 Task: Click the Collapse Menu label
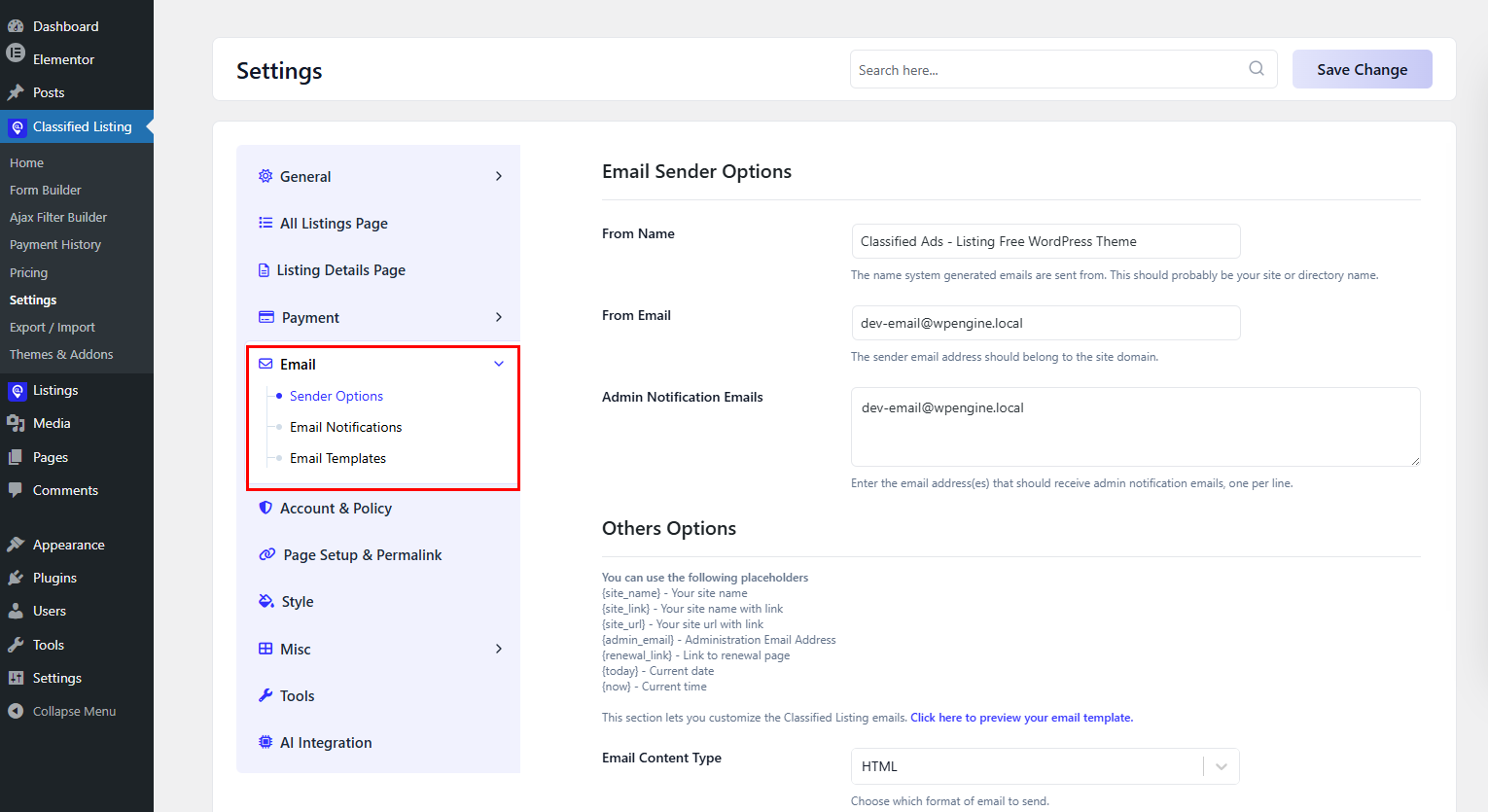[x=74, y=711]
